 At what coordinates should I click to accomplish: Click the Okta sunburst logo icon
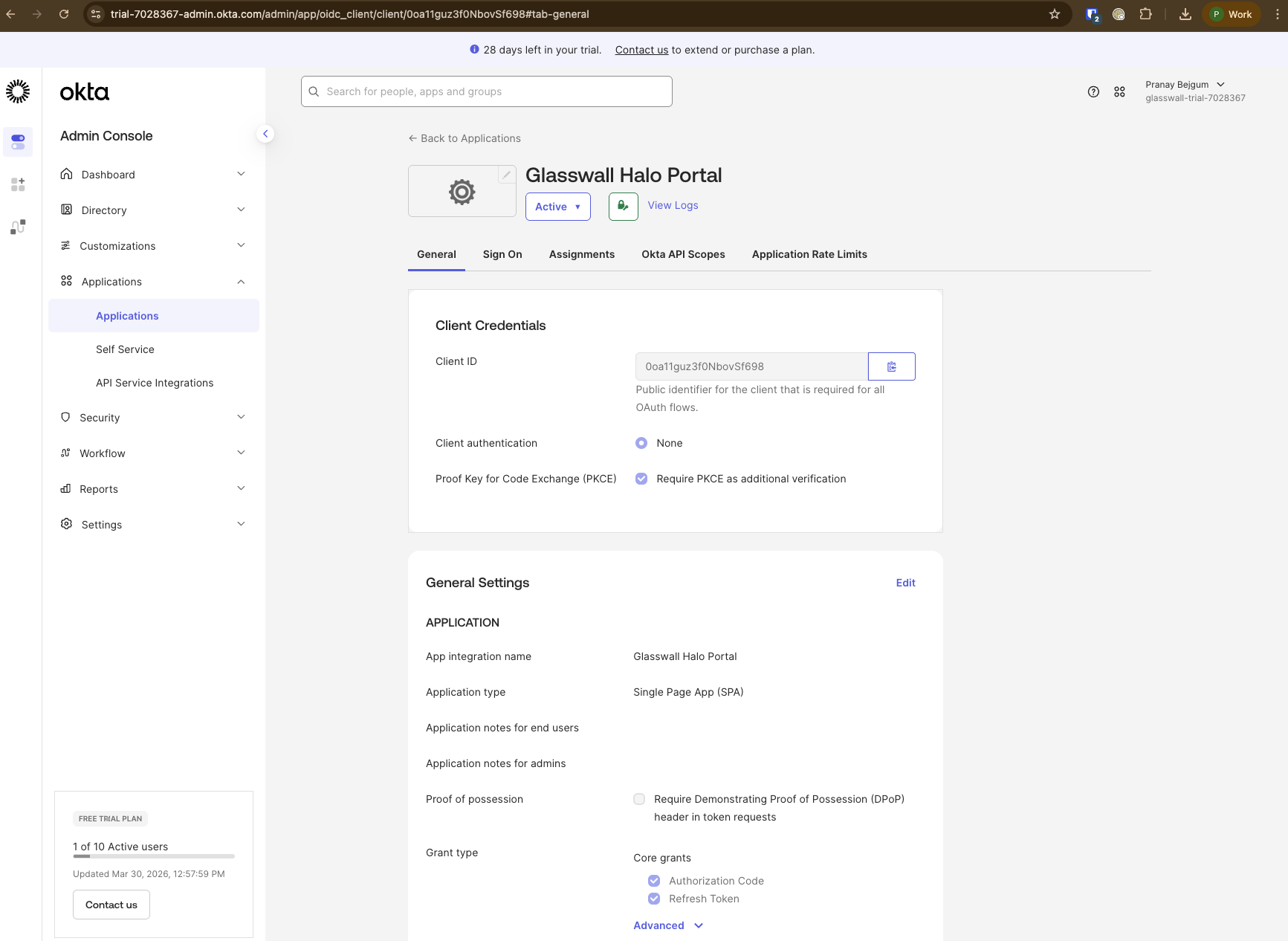[18, 91]
